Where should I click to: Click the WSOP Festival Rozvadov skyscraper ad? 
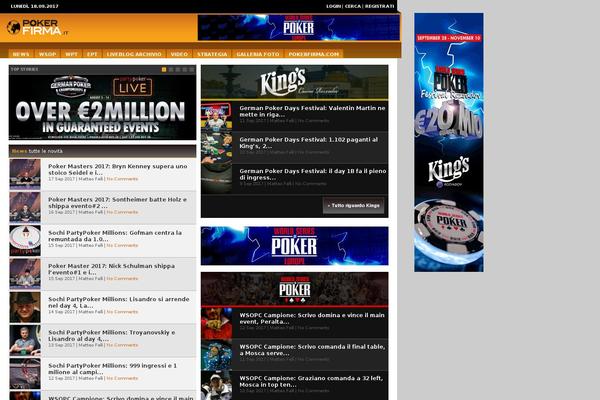pos(448,142)
